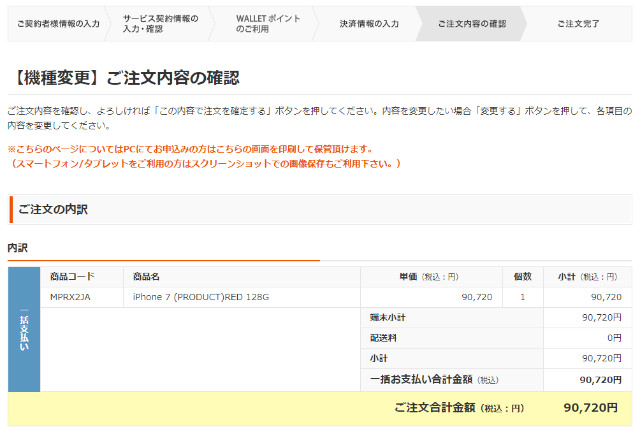The image size is (640, 434).
Task: Click the 端末小計 label
Action: (387, 318)
